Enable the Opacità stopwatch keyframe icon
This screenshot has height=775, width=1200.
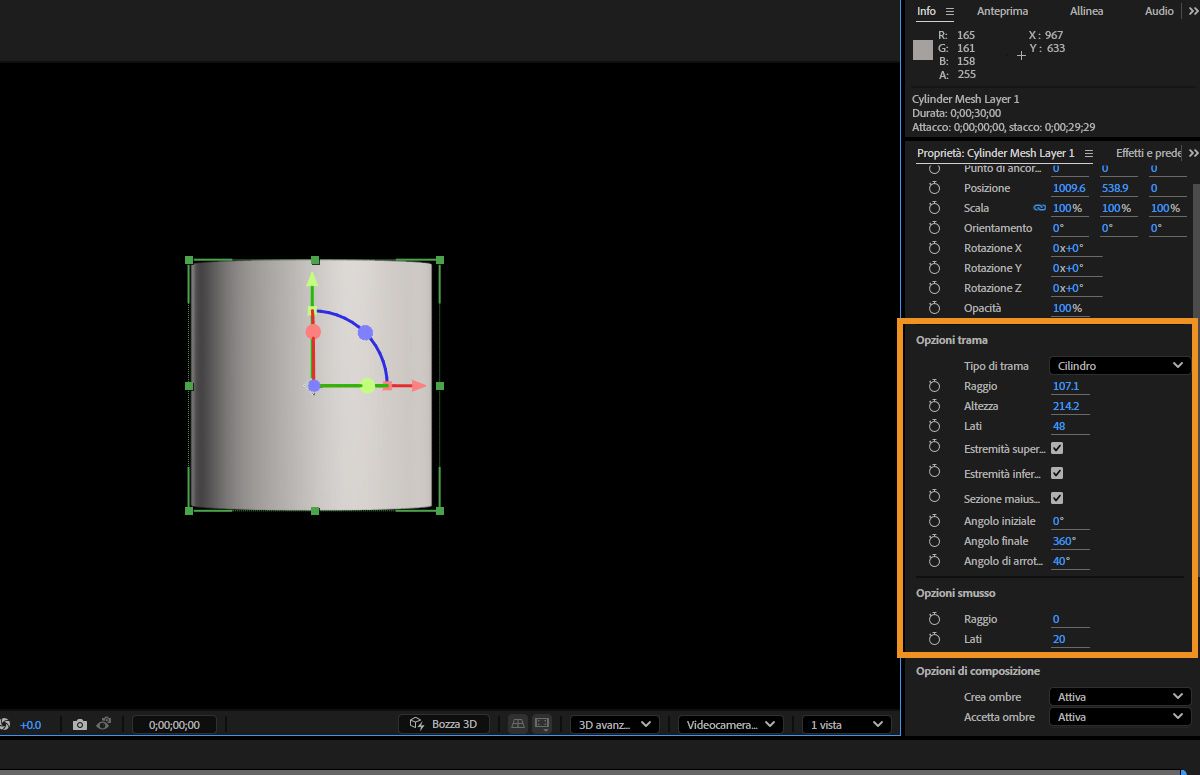[935, 308]
